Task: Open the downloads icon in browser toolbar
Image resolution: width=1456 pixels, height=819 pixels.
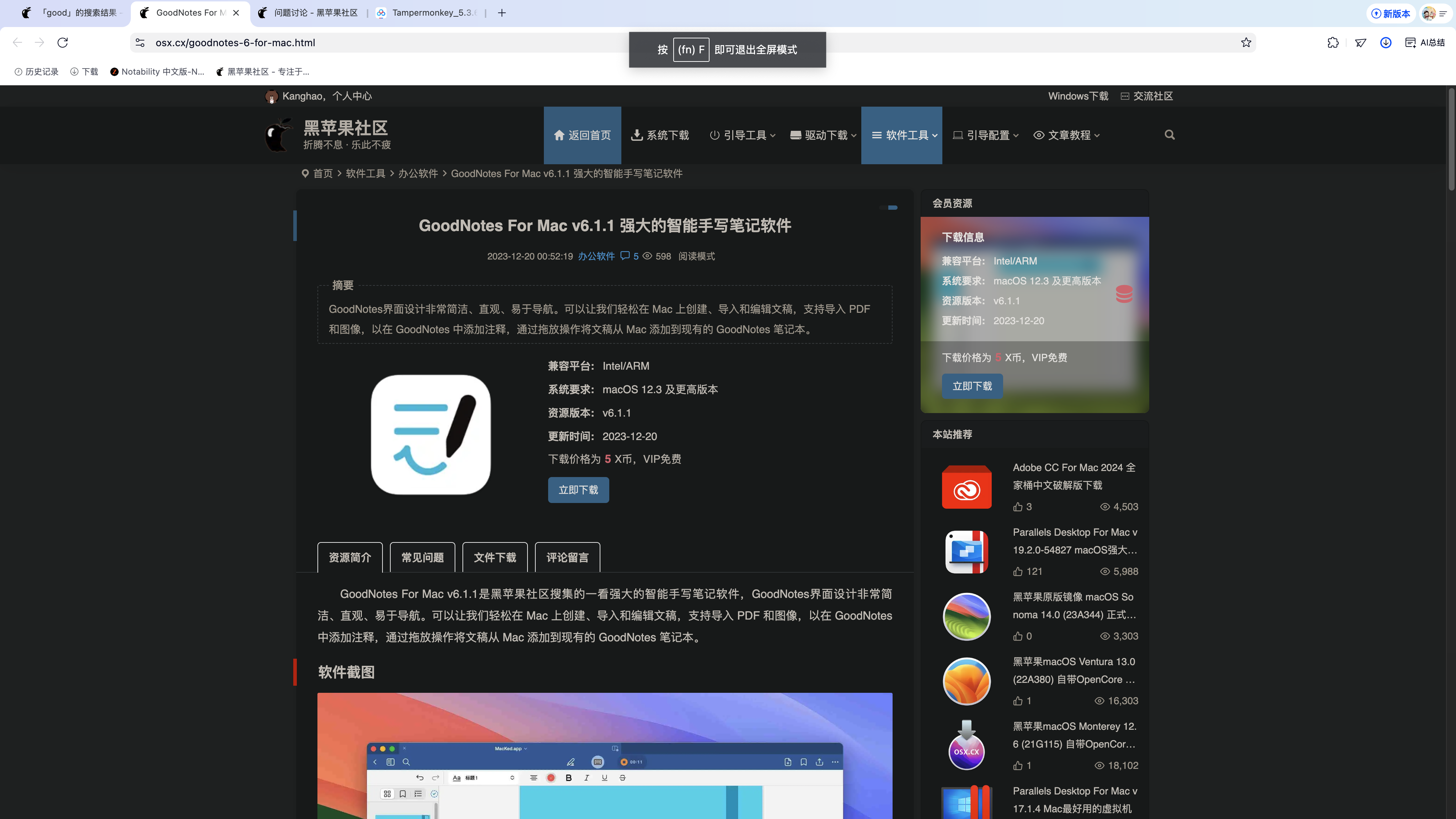Action: (x=1385, y=42)
